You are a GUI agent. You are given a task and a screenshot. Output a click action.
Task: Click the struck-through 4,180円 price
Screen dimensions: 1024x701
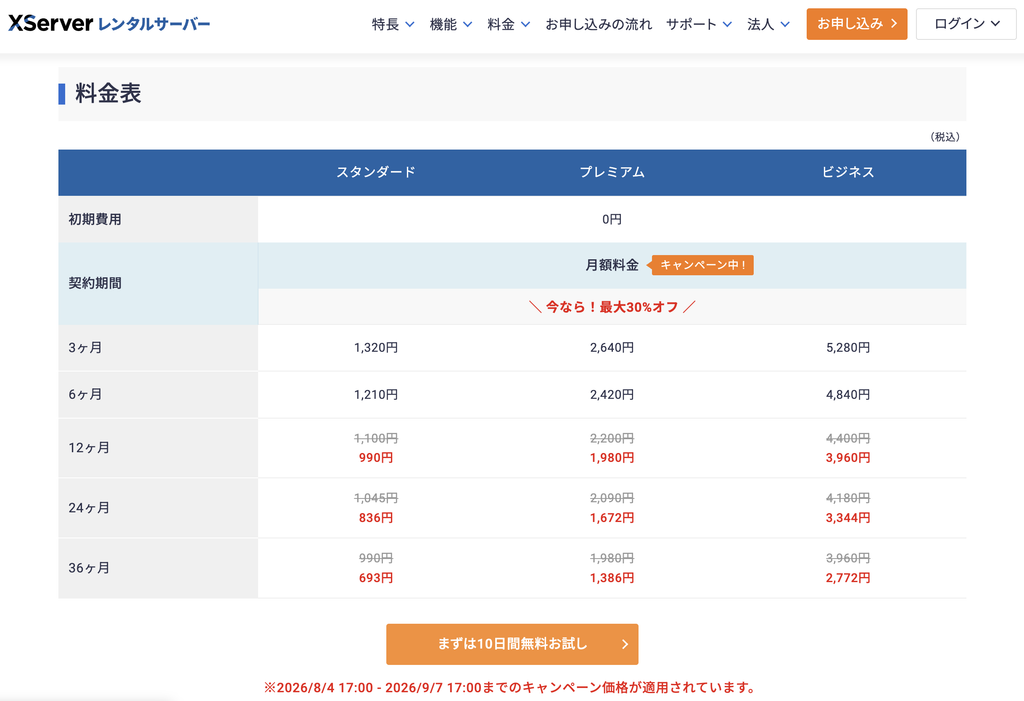point(848,498)
